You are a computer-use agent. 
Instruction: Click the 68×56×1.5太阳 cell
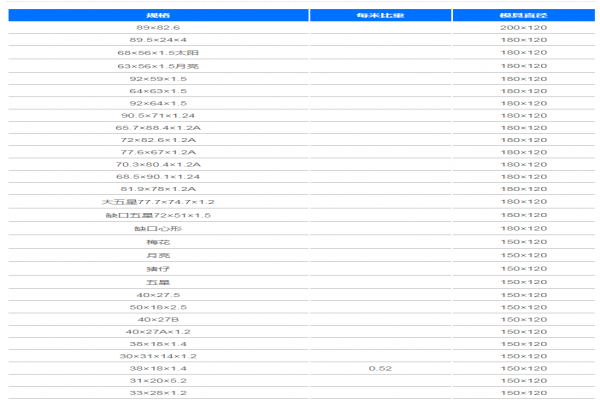click(158, 52)
